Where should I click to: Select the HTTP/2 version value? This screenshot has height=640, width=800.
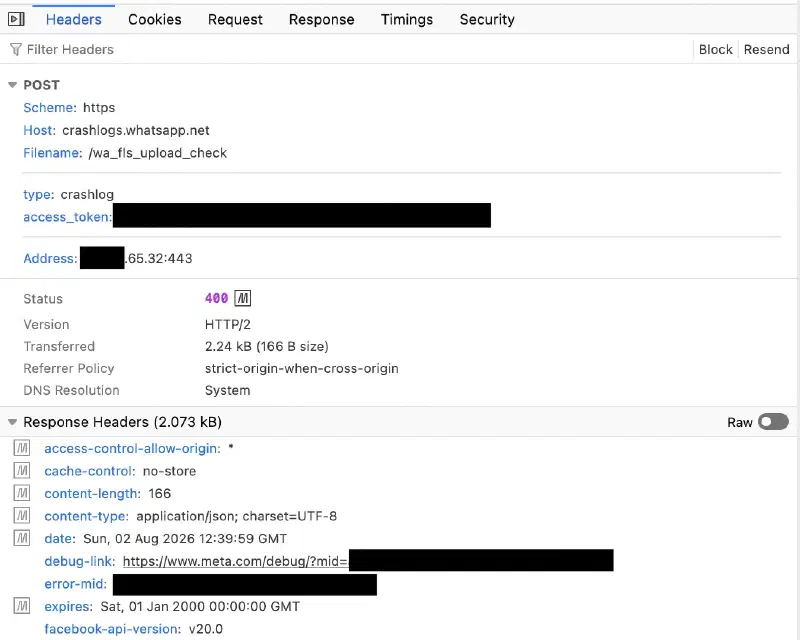[228, 325]
